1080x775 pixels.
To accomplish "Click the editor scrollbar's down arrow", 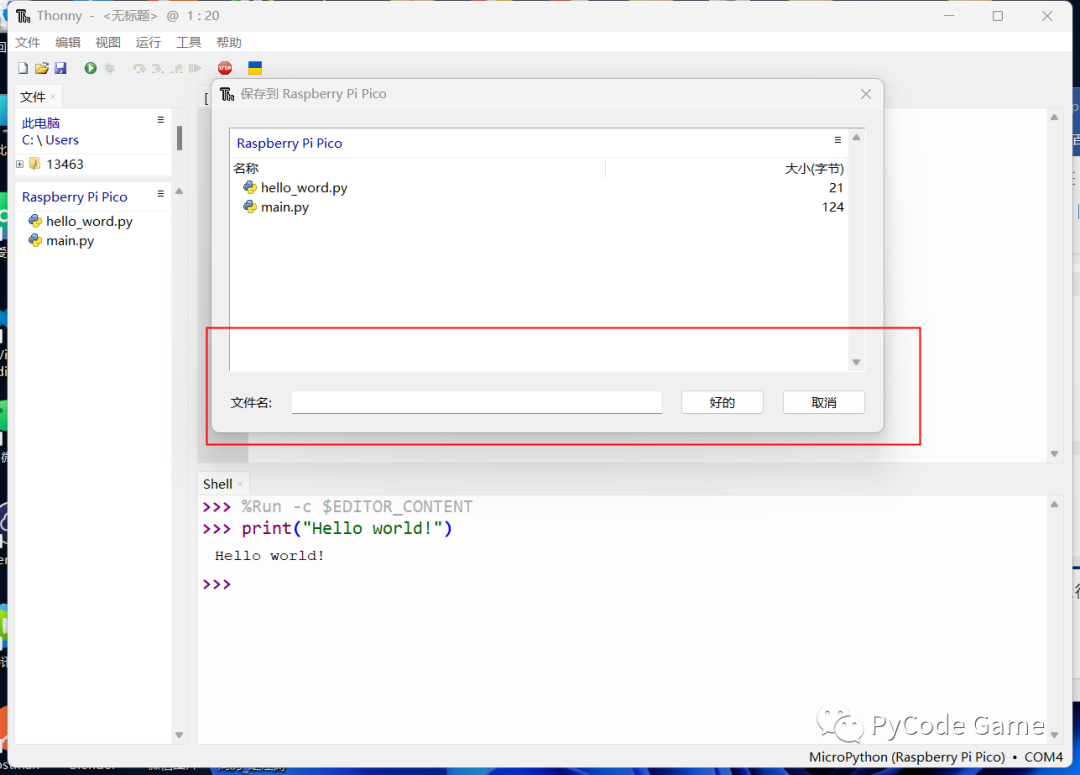I will (x=1054, y=454).
